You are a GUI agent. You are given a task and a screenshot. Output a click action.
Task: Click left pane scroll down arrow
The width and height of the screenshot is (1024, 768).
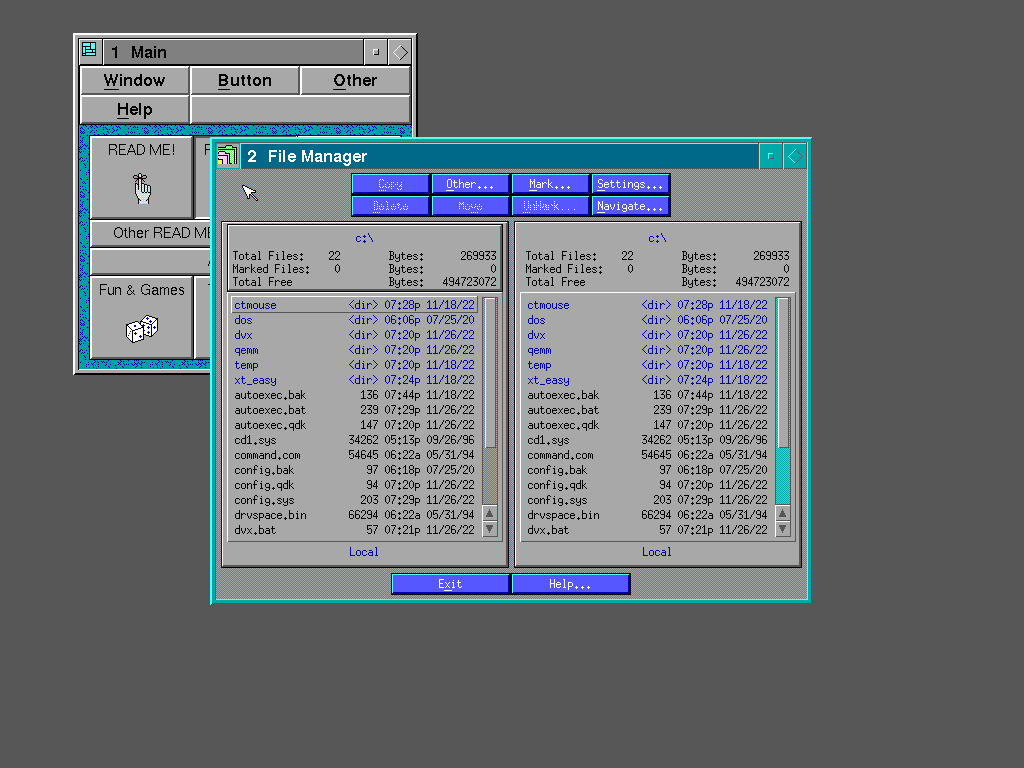(490, 529)
